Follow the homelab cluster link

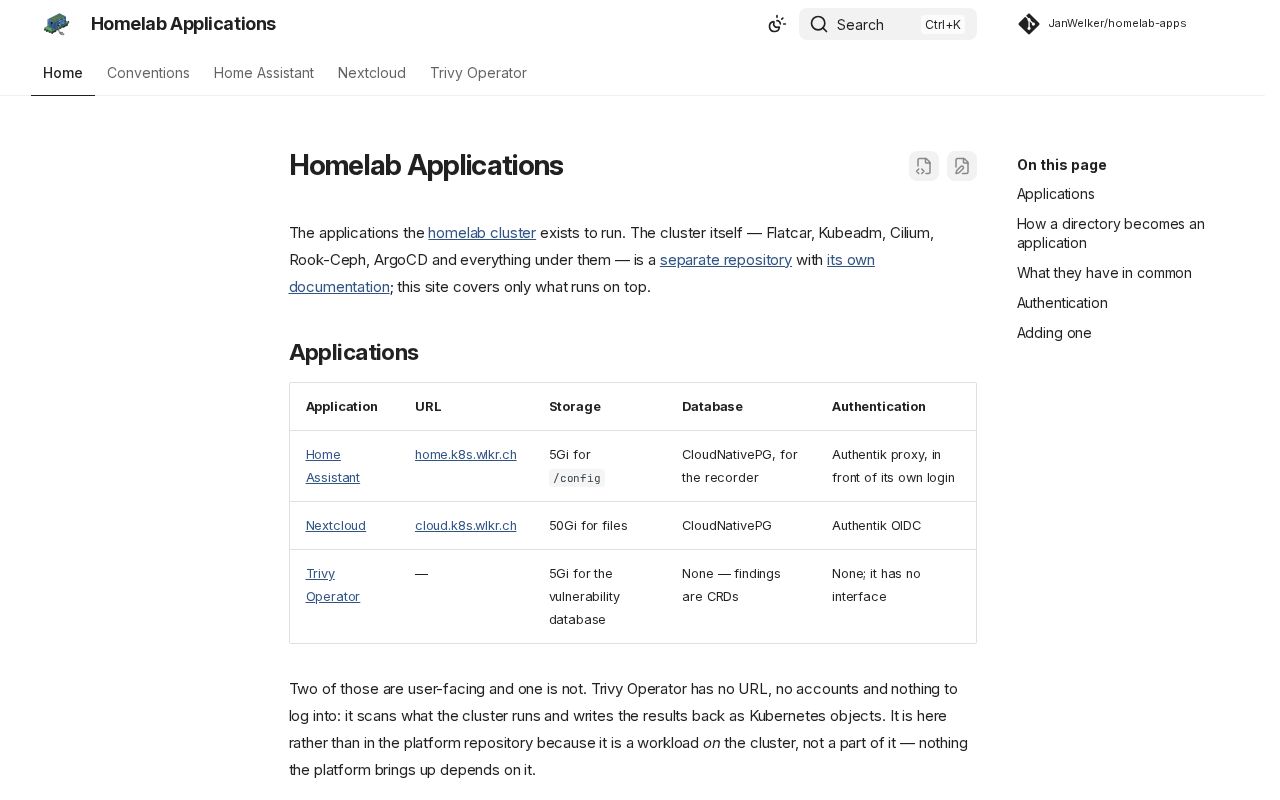(x=482, y=233)
